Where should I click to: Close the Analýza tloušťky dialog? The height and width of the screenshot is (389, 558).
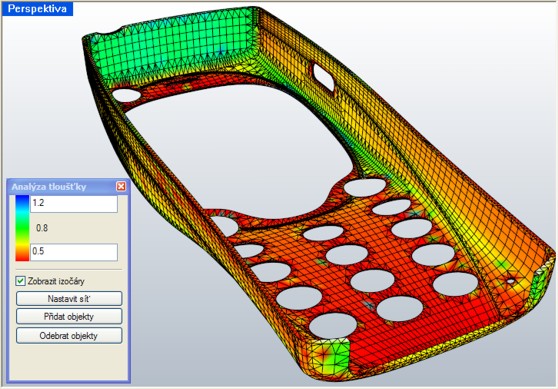pos(121,186)
